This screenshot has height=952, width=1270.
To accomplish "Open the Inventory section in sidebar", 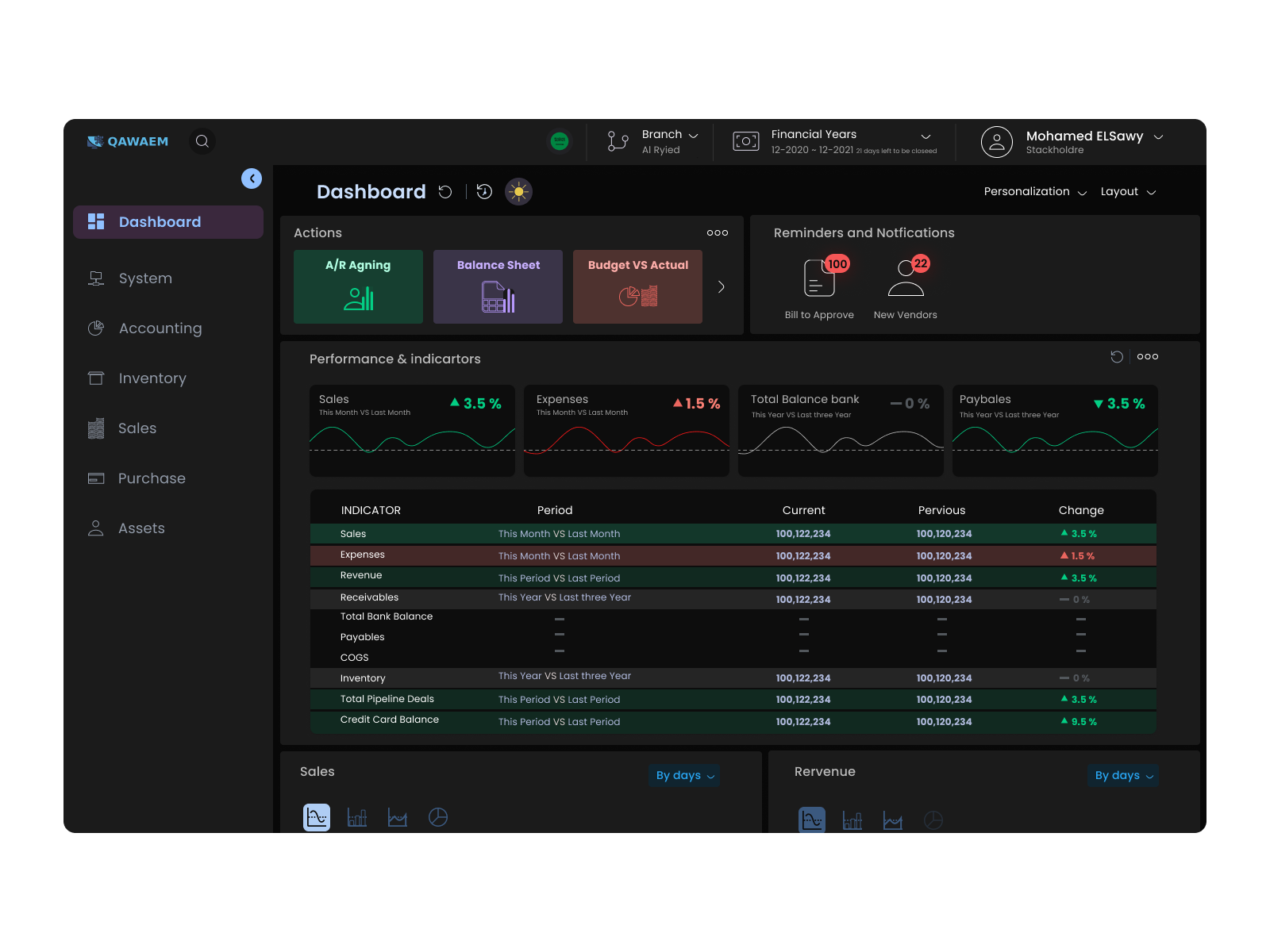I will [x=152, y=378].
